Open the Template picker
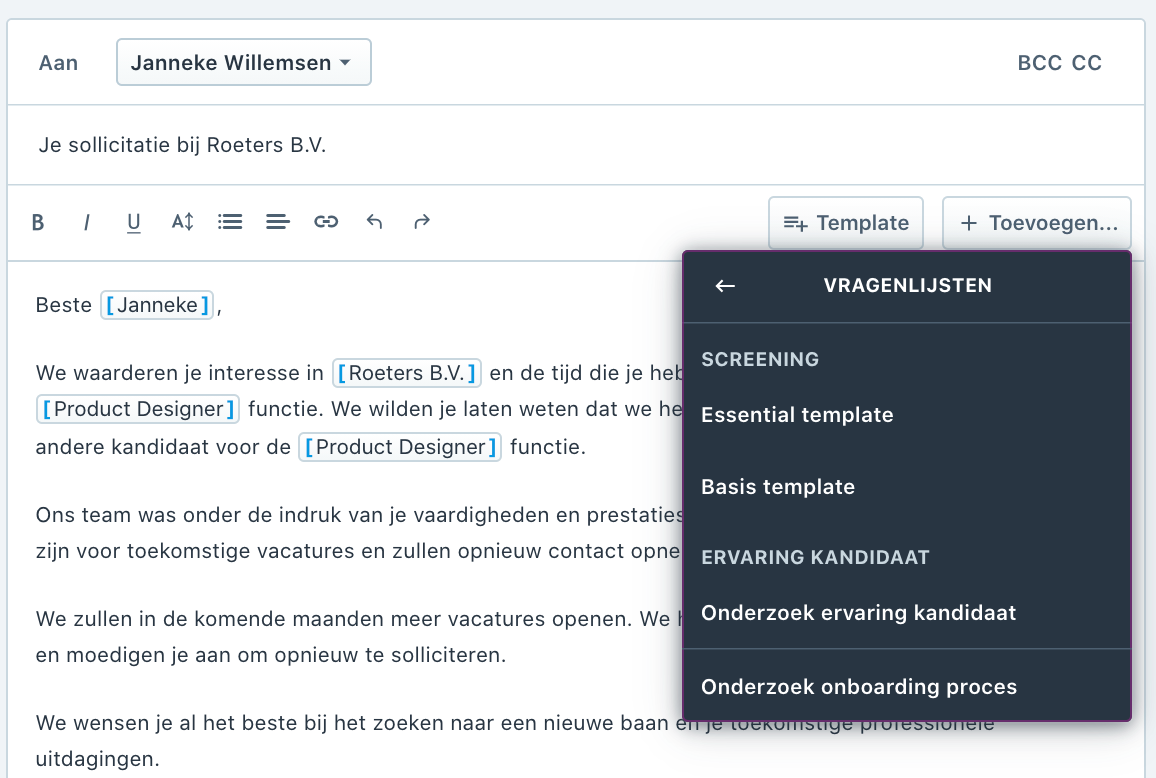This screenshot has width=1156, height=778. pos(845,222)
